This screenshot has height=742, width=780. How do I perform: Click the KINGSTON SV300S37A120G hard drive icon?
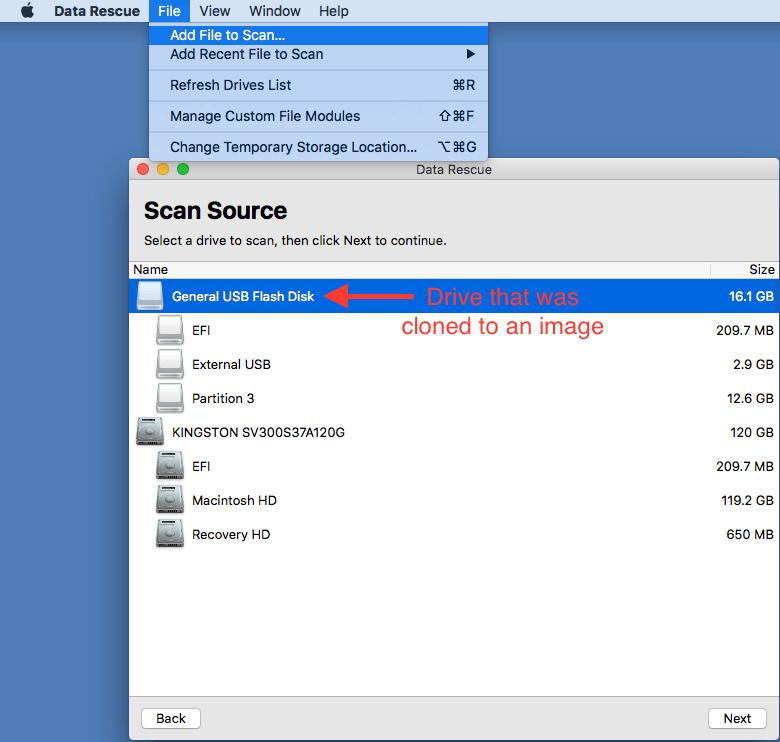pyautogui.click(x=150, y=432)
